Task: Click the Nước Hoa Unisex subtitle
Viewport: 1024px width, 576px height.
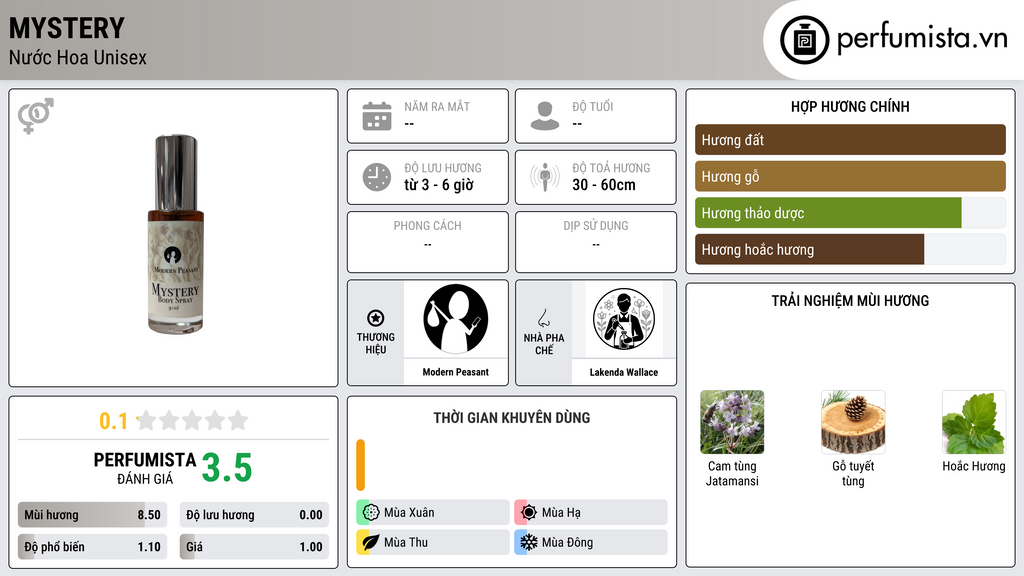Action: pyautogui.click(x=78, y=58)
